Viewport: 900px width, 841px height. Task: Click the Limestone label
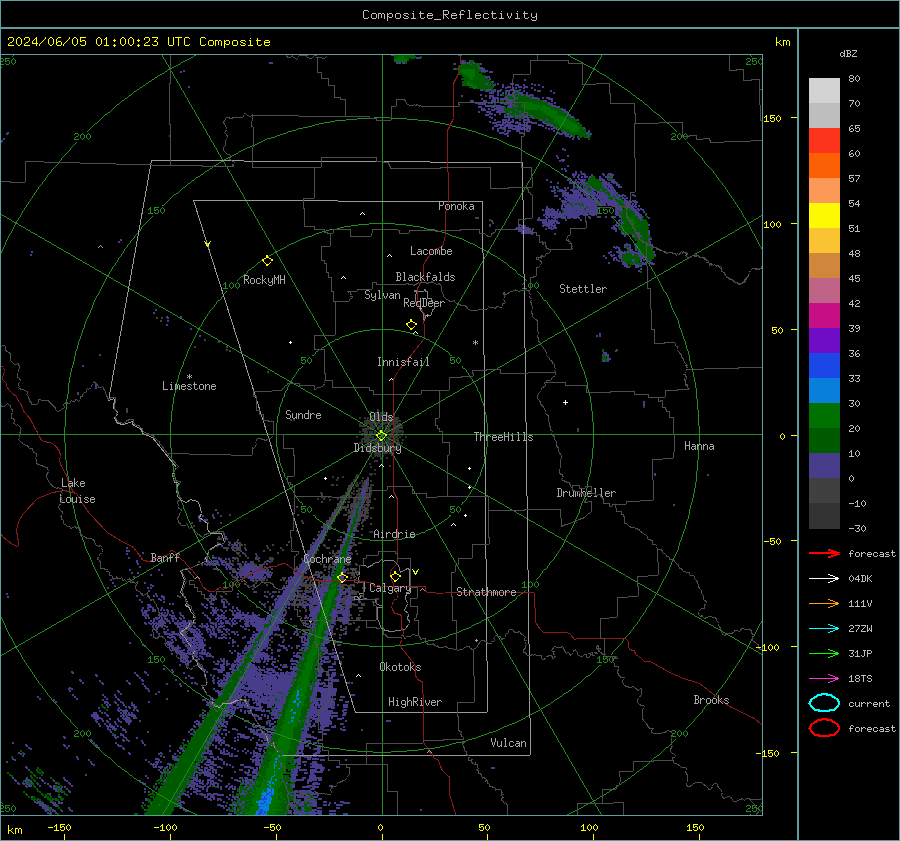(x=189, y=386)
